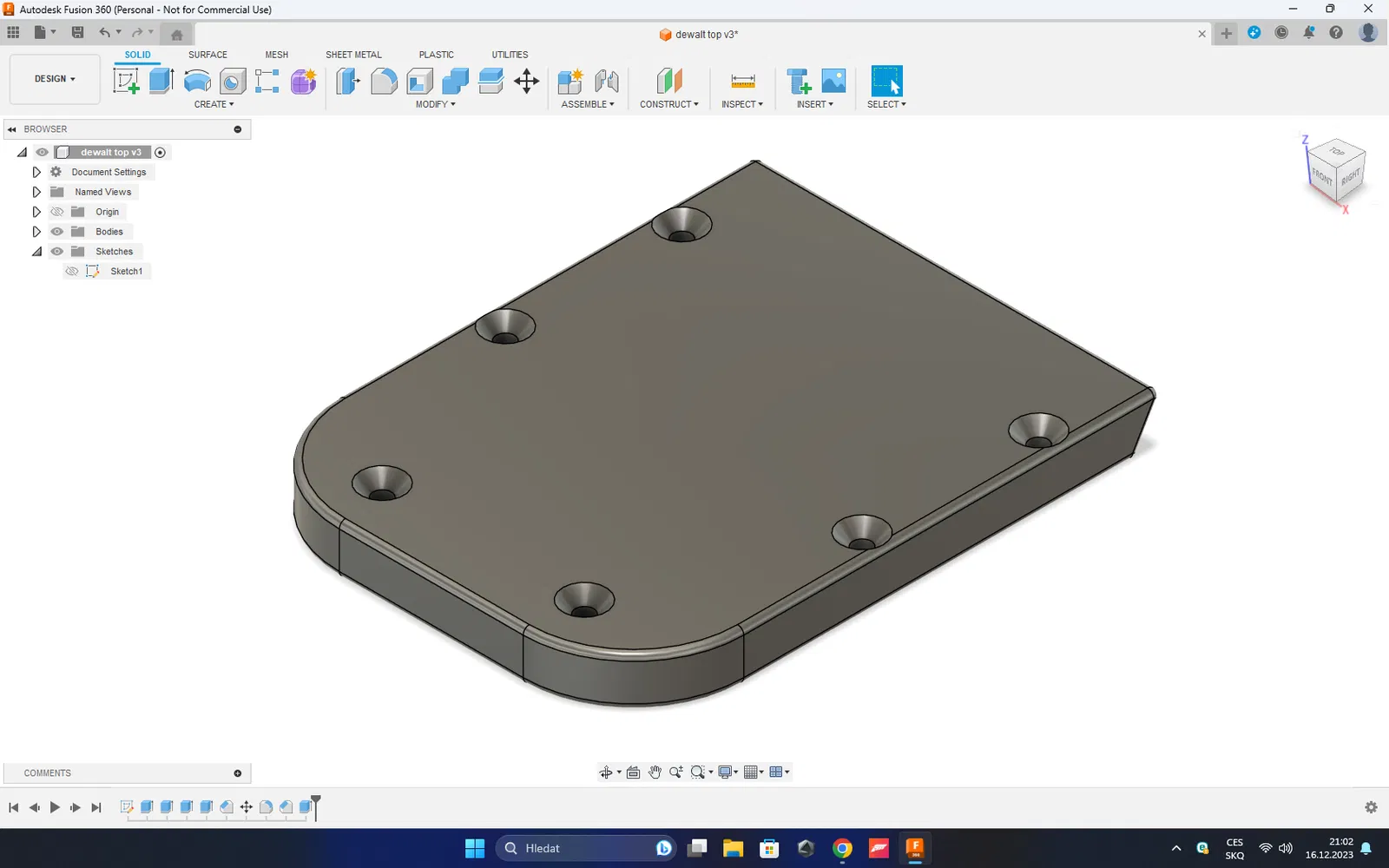Select the Press Pull tool
The width and height of the screenshot is (1389, 868).
click(x=348, y=82)
